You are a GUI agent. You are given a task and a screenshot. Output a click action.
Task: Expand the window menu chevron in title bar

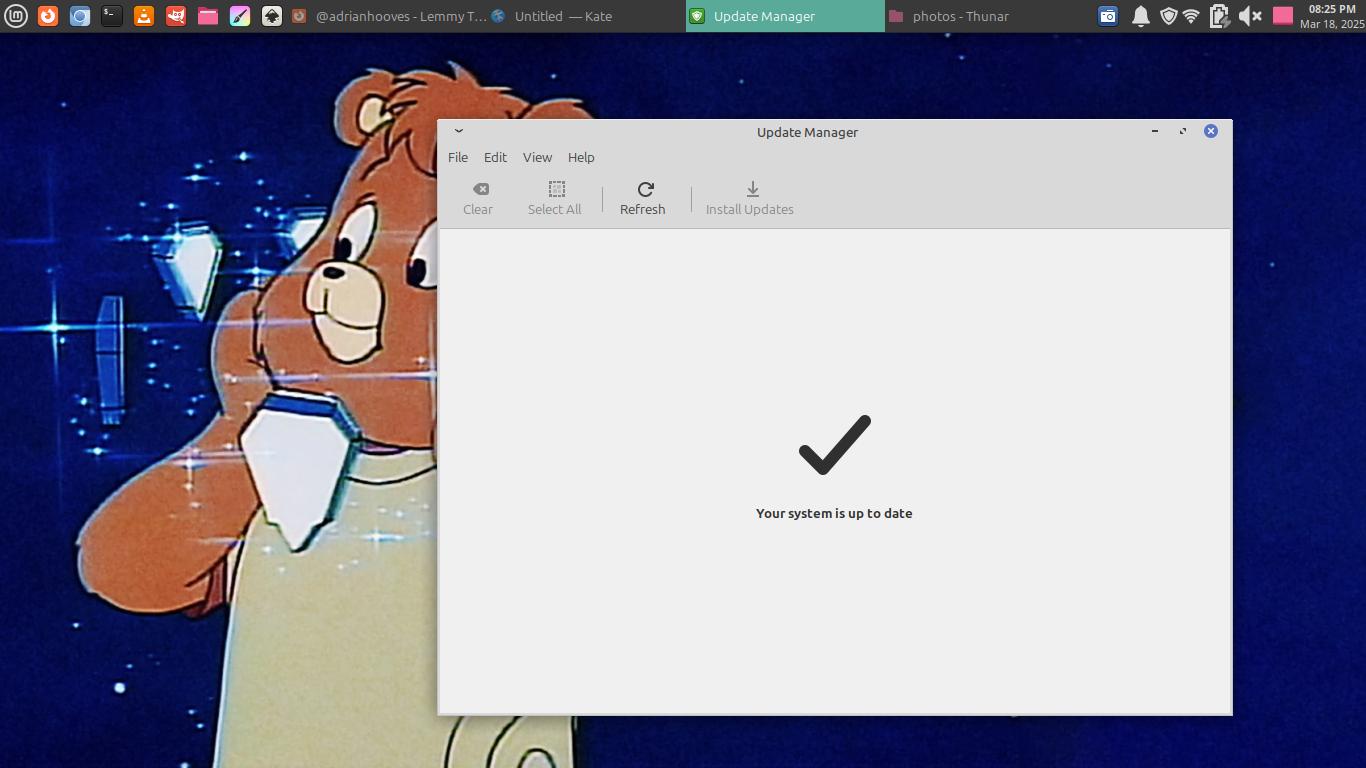(x=459, y=131)
